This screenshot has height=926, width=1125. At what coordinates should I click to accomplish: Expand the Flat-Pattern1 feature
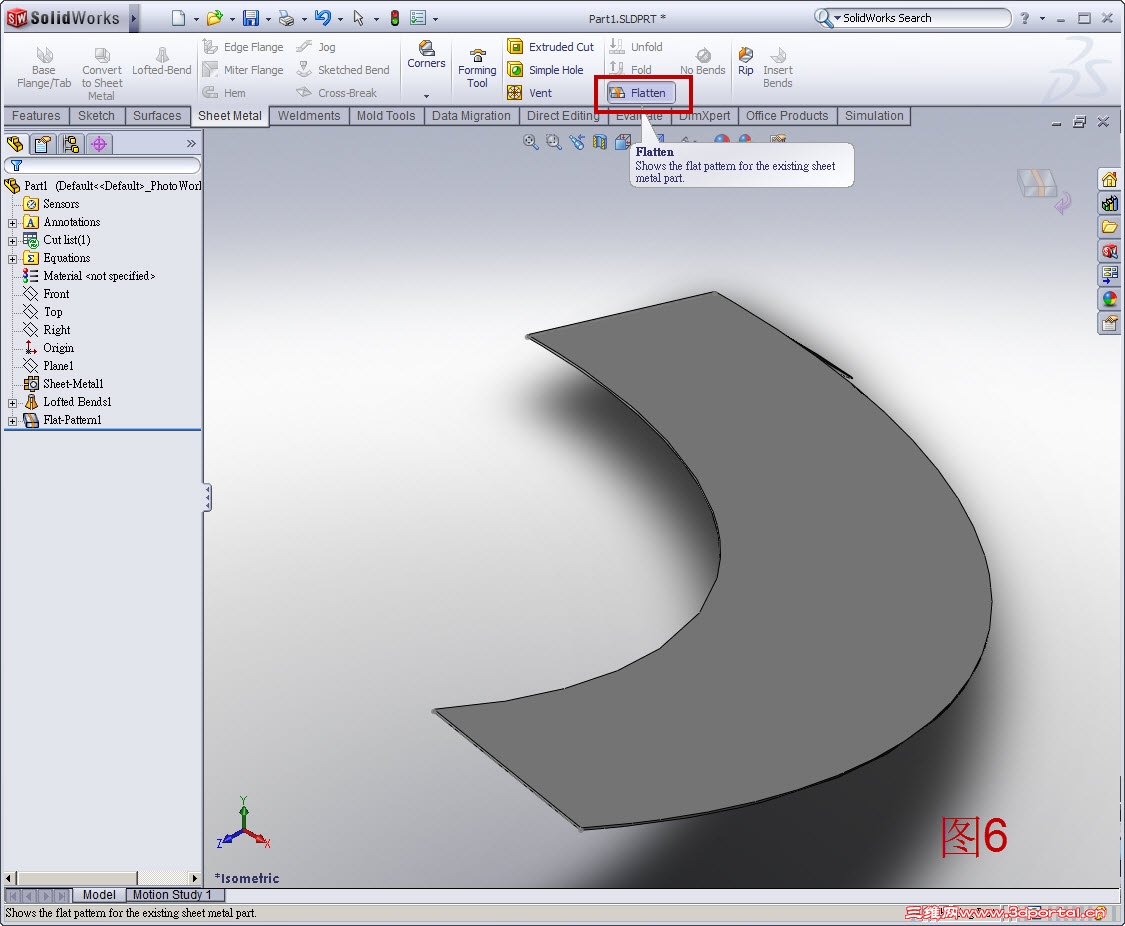[x=12, y=421]
